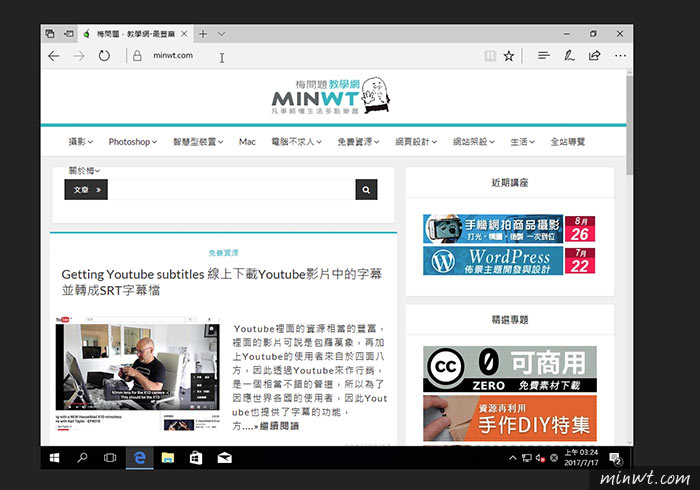Click the volume tray icon

540,458
